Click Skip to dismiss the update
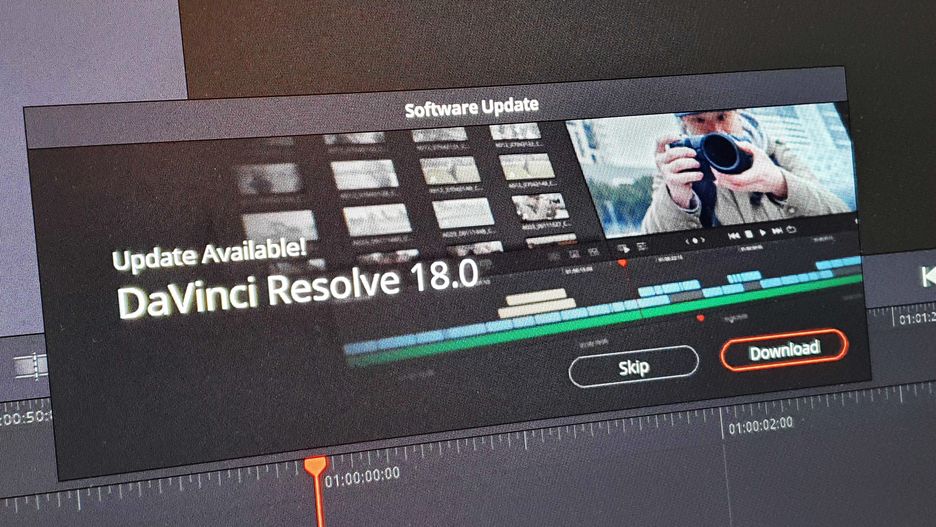Viewport: 936px width, 527px height. tap(633, 366)
